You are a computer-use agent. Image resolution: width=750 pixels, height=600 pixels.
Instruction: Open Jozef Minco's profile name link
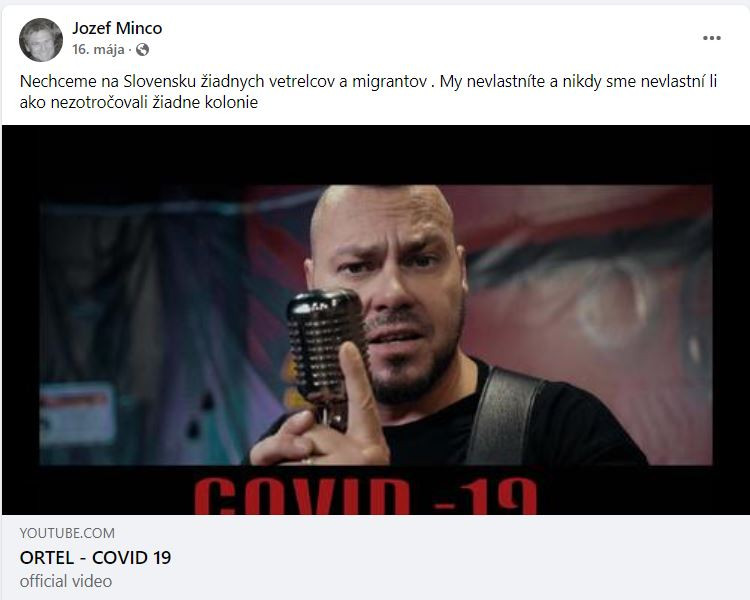tap(117, 28)
